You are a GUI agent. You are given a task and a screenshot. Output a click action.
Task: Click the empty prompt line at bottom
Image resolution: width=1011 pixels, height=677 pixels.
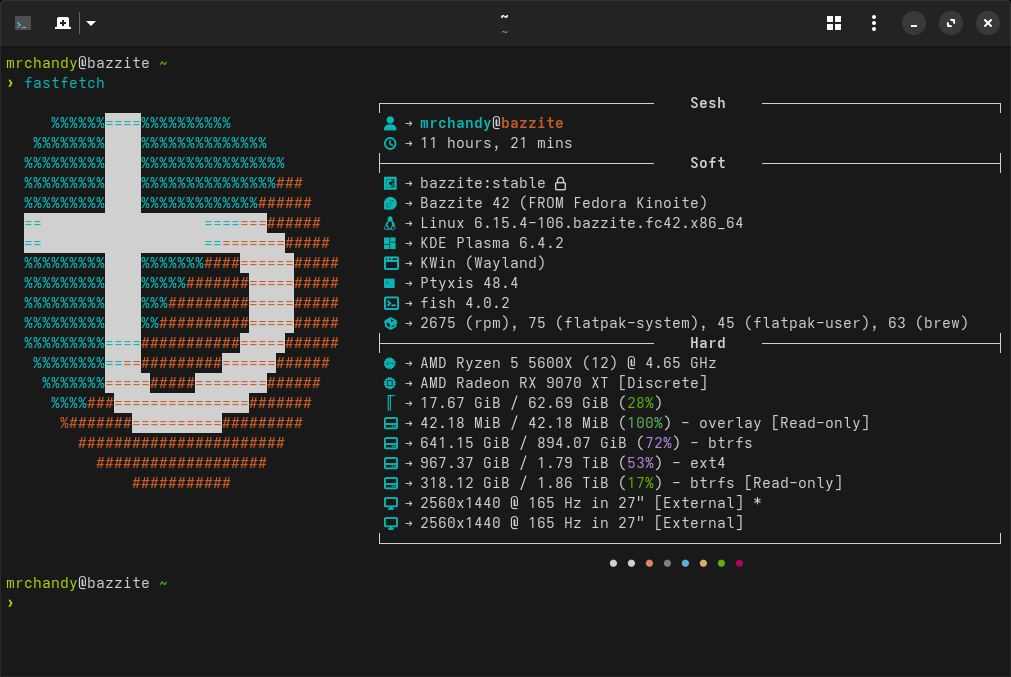[506, 603]
